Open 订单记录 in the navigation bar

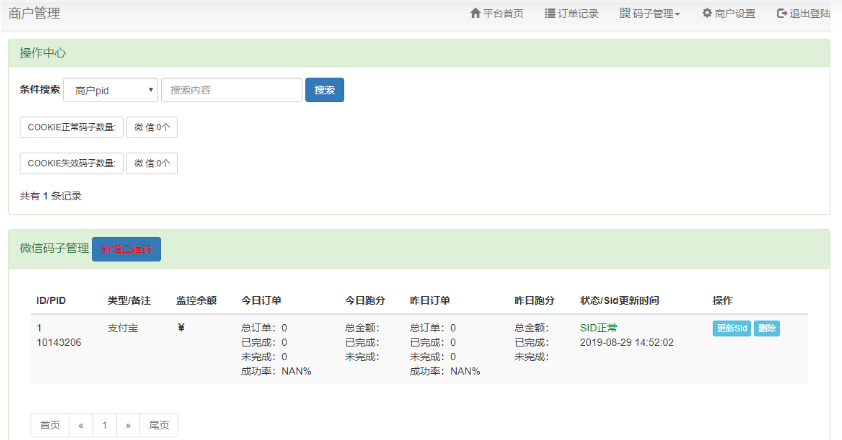571,13
